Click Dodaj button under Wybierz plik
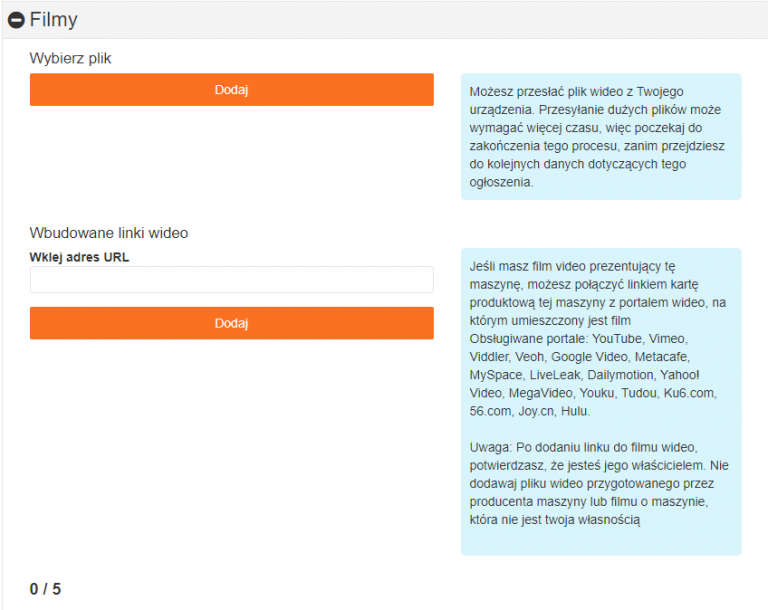The height and width of the screenshot is (610, 768). coord(232,90)
